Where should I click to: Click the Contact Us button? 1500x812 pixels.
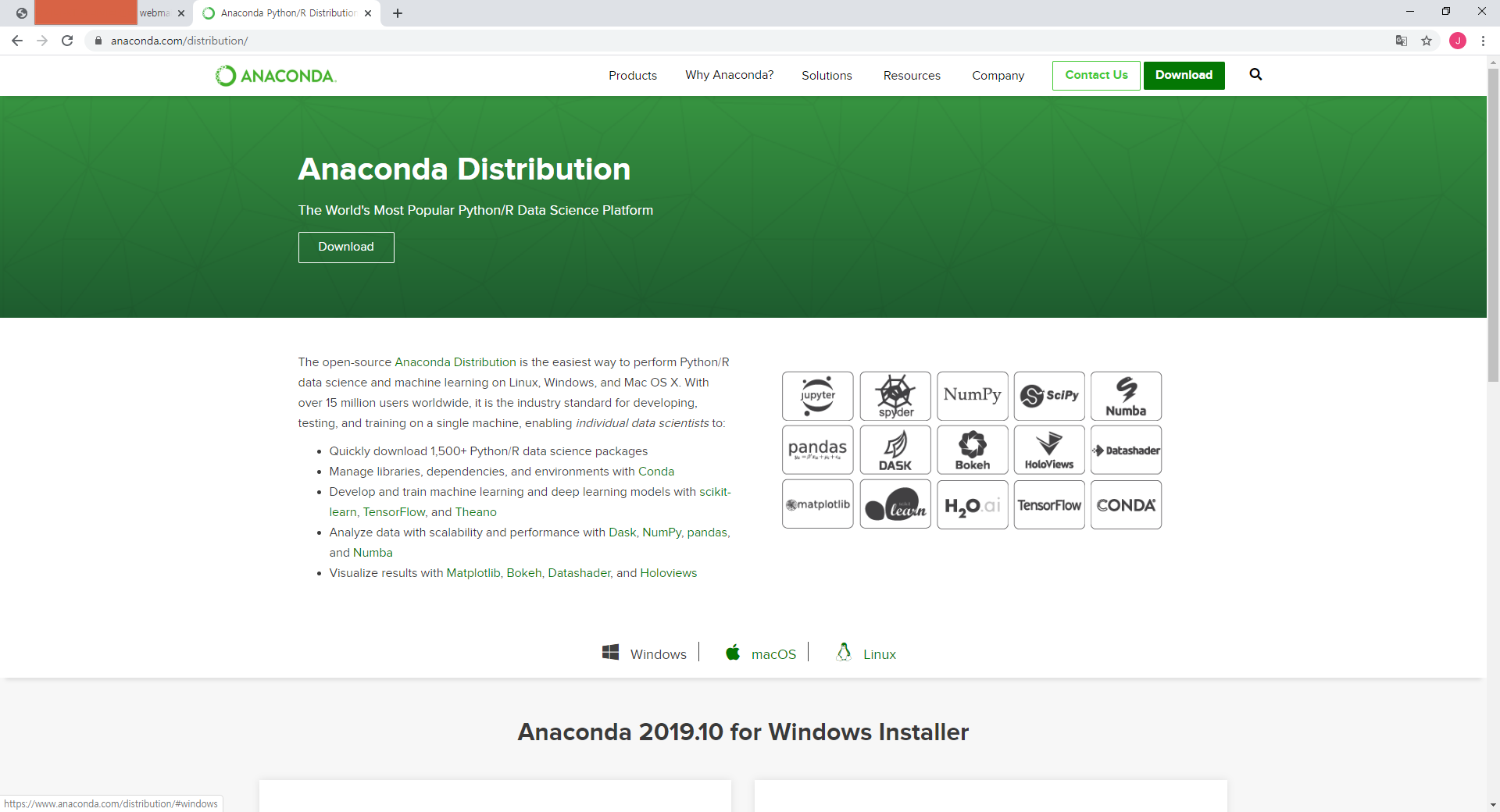pos(1096,76)
